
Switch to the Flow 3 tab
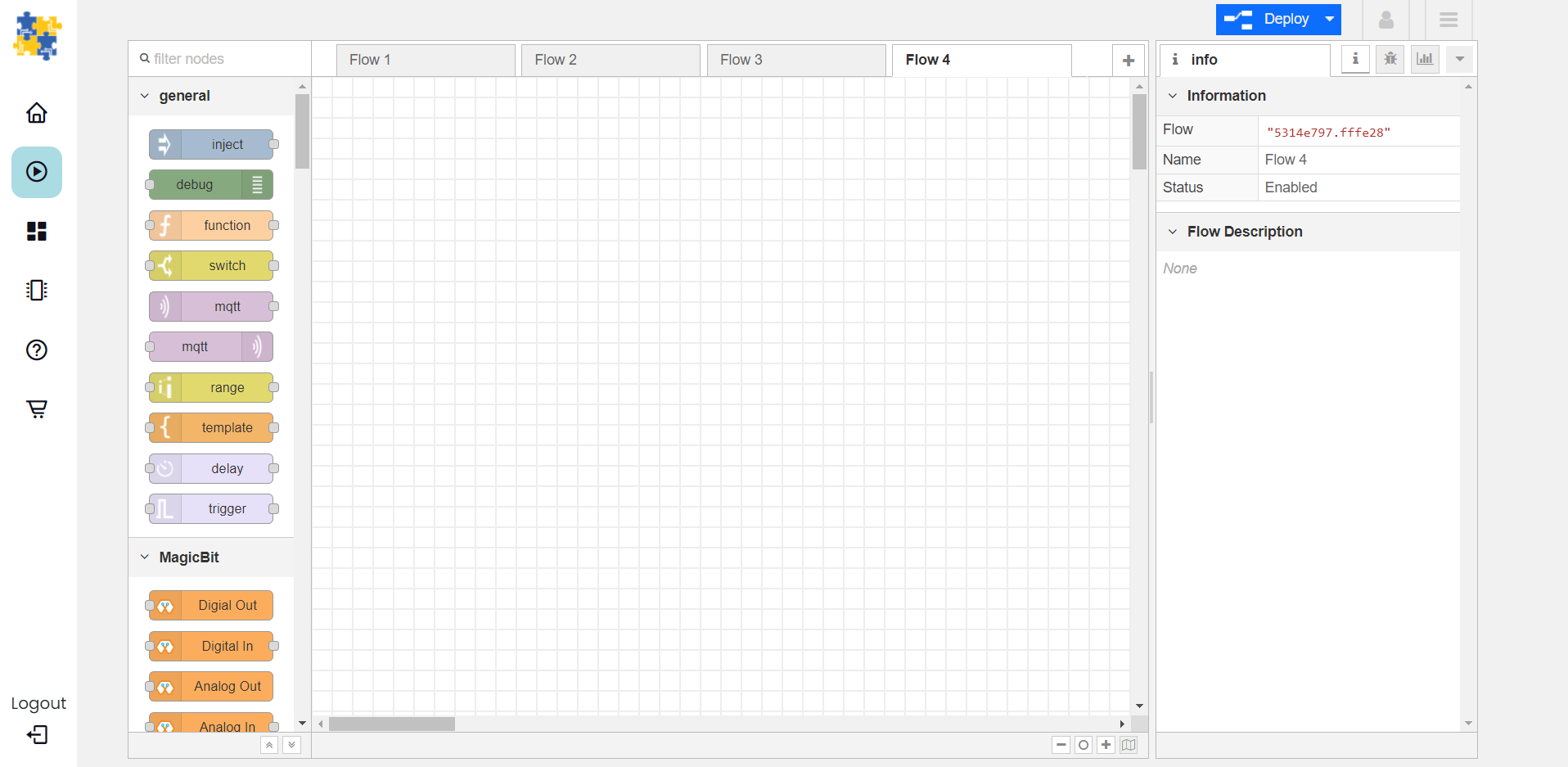[796, 60]
